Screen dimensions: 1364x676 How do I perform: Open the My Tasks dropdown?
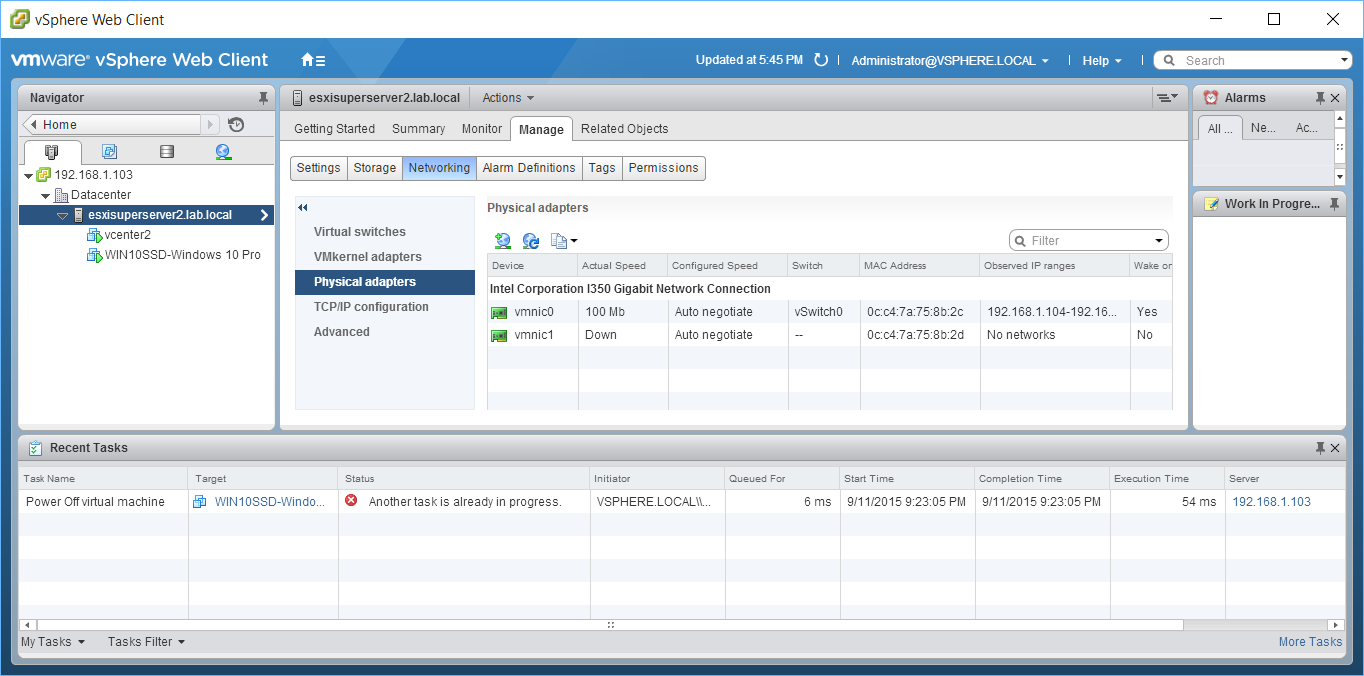53,642
